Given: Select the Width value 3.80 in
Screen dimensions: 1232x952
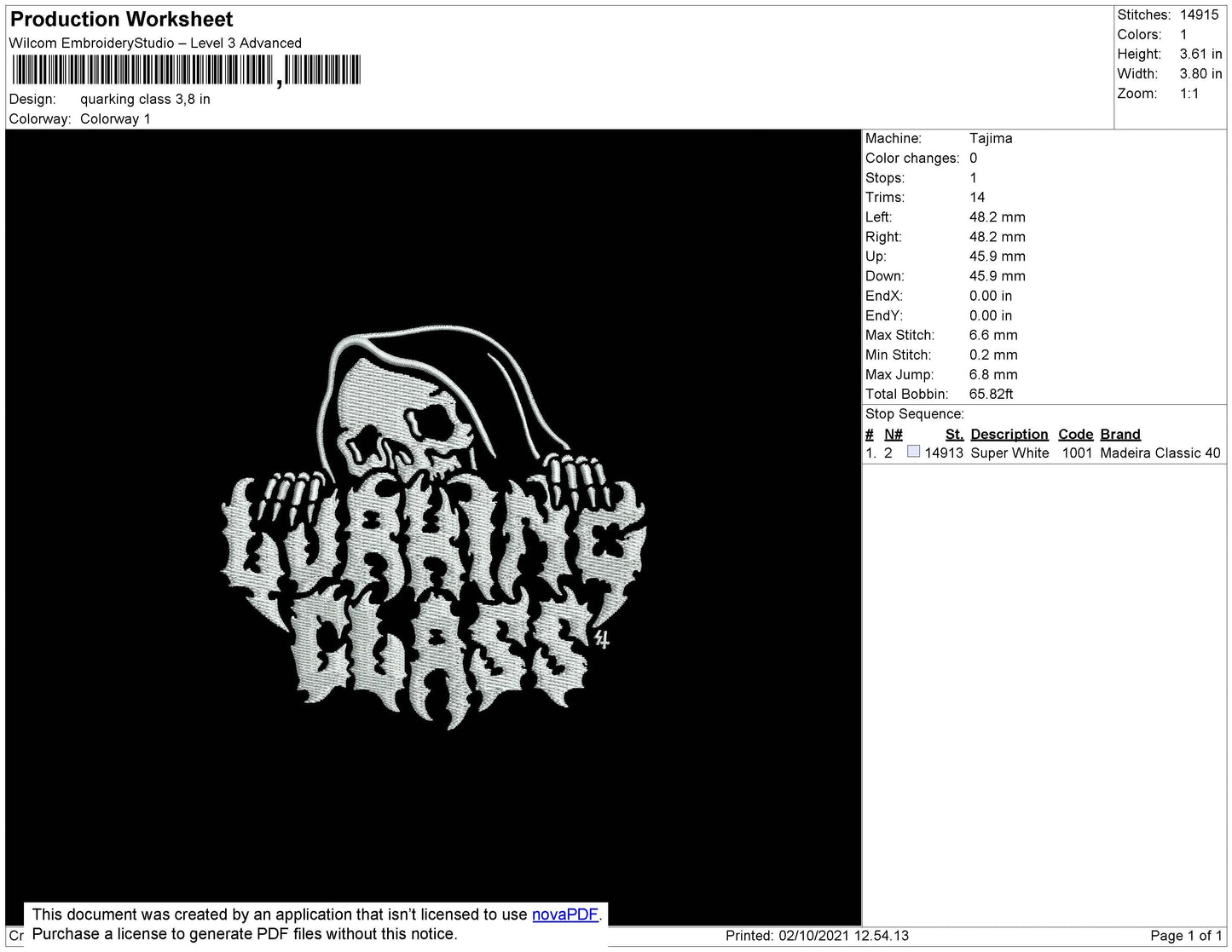Looking at the screenshot, I should tap(1200, 73).
